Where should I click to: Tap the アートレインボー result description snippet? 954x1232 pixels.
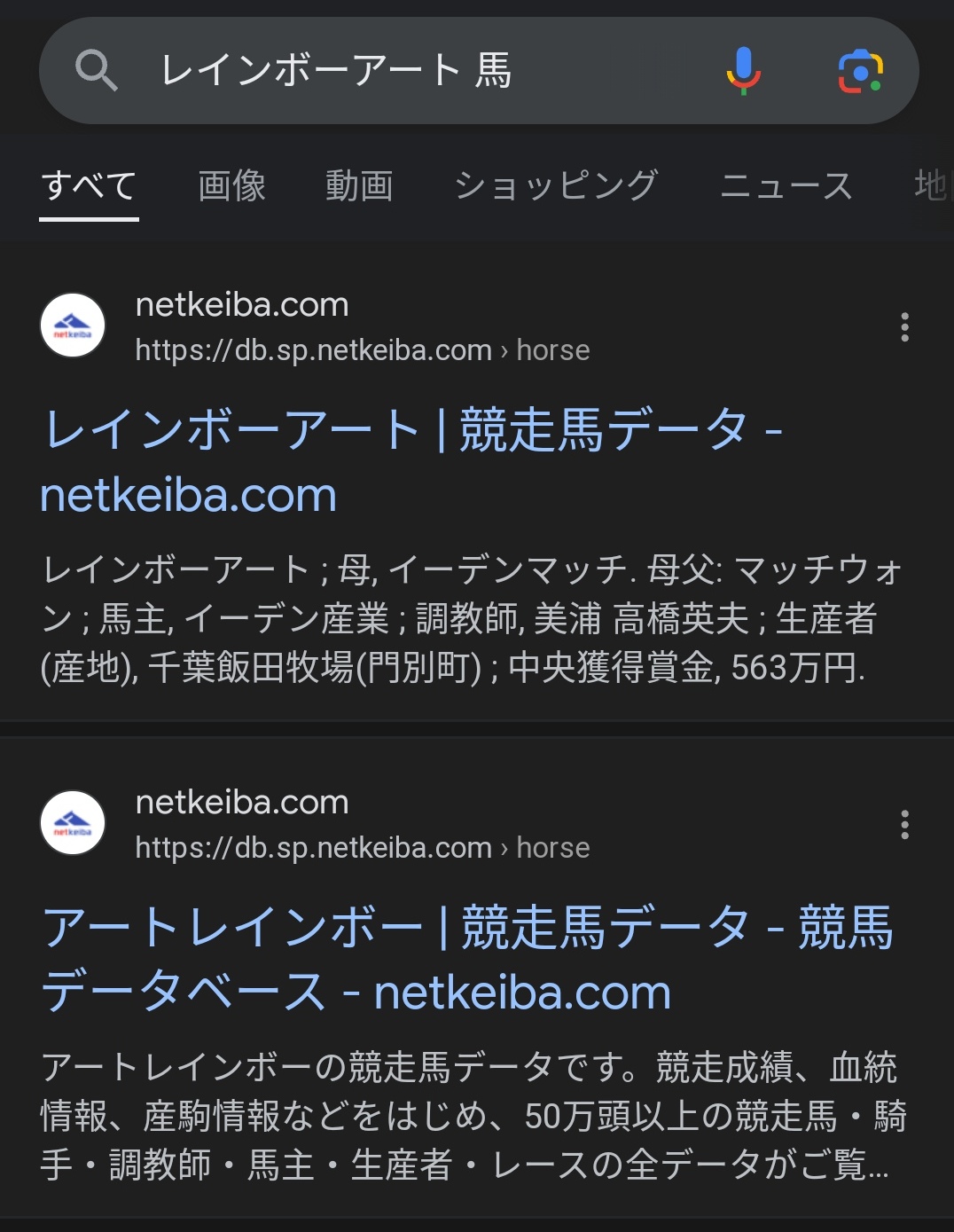(470, 1116)
